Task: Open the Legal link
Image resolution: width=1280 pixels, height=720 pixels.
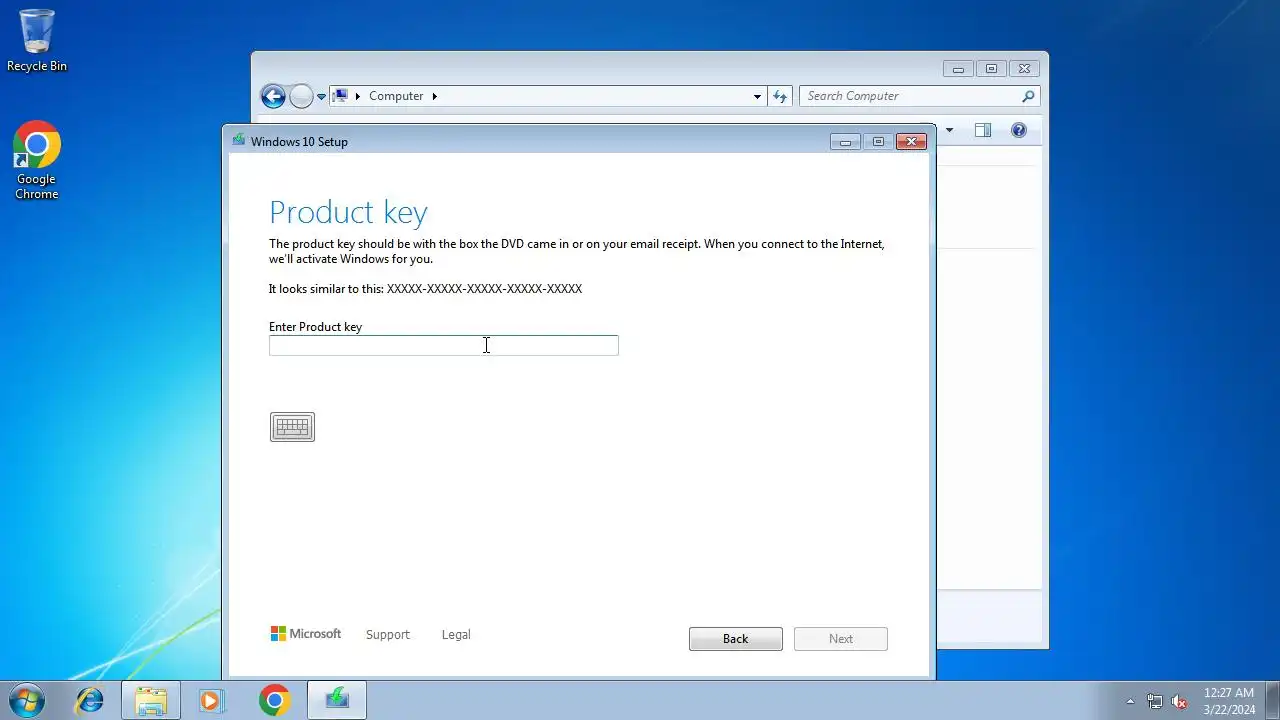Action: 456,634
